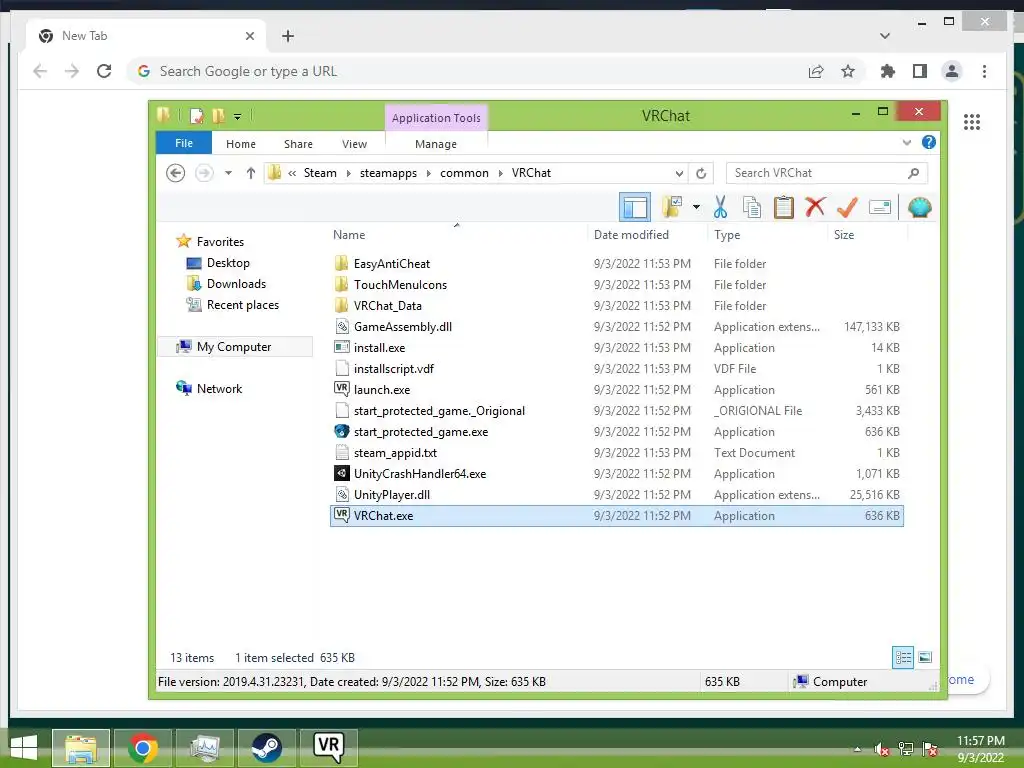
Task: Click the address bar refresh icon
Action: point(701,173)
